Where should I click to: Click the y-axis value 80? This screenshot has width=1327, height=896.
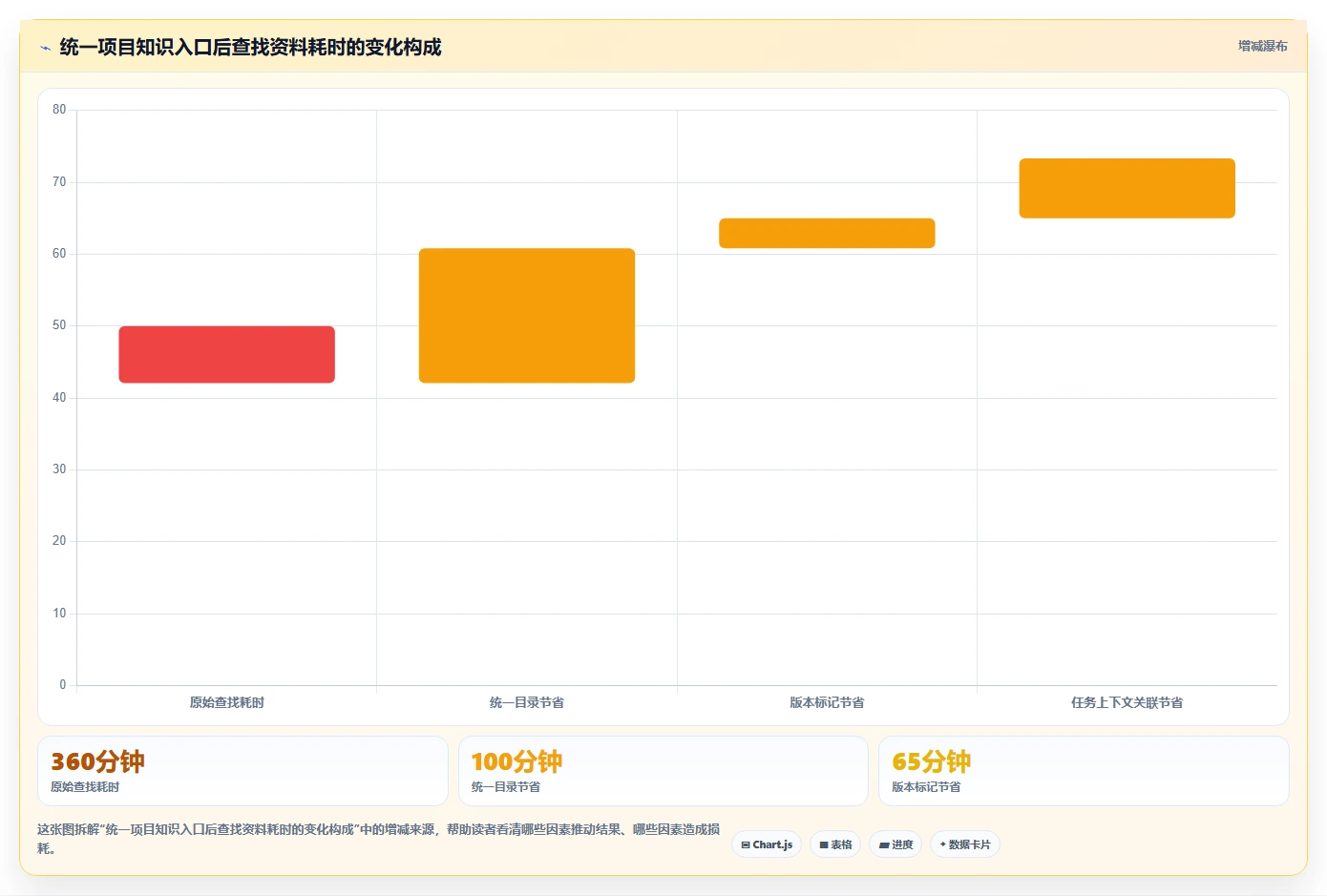tap(59, 110)
